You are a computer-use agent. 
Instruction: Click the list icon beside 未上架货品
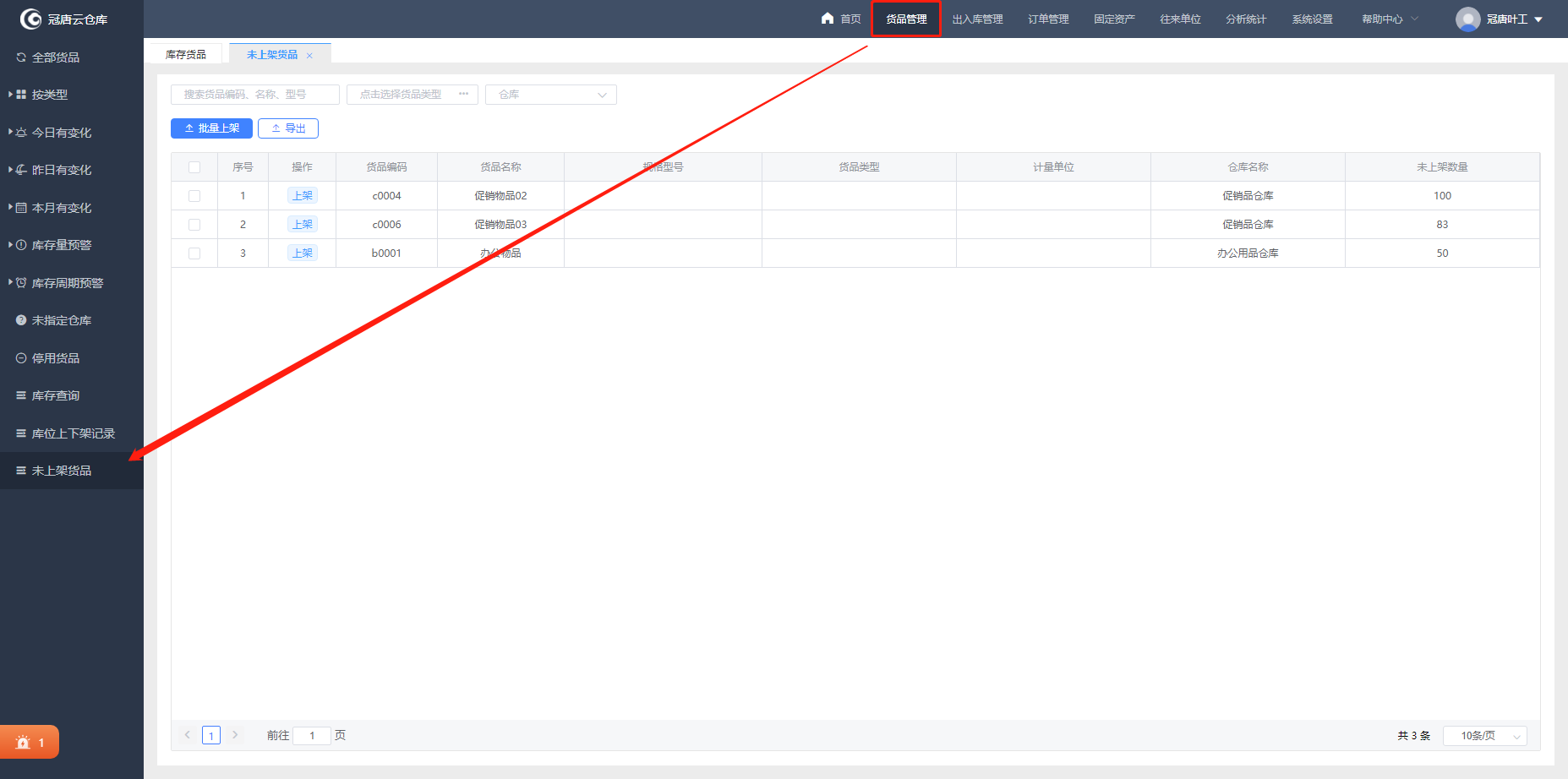click(21, 471)
